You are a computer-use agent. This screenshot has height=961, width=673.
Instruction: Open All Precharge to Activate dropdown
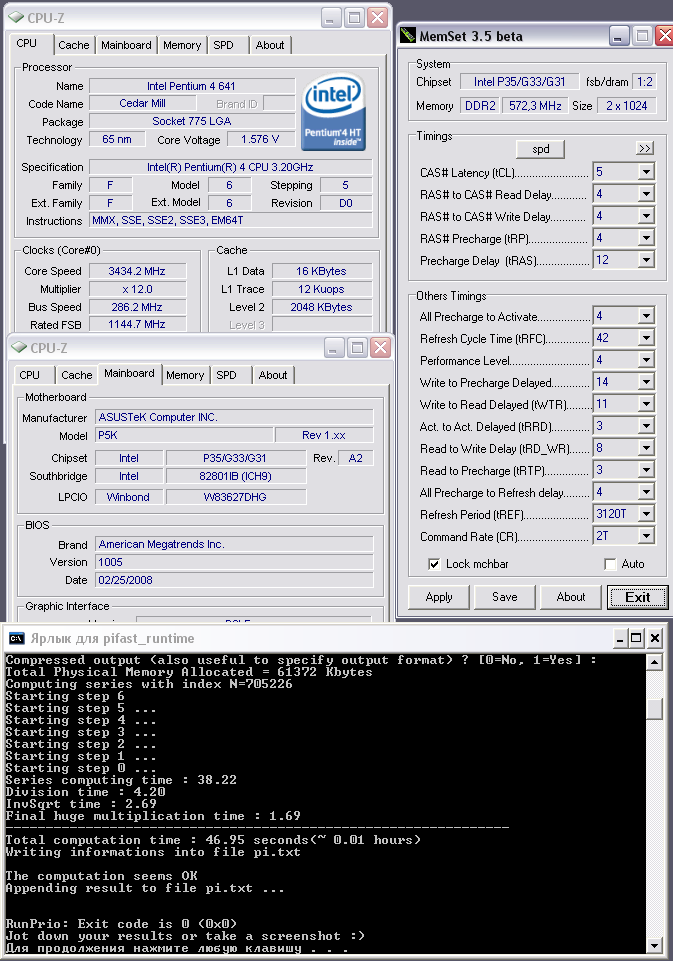click(646, 316)
